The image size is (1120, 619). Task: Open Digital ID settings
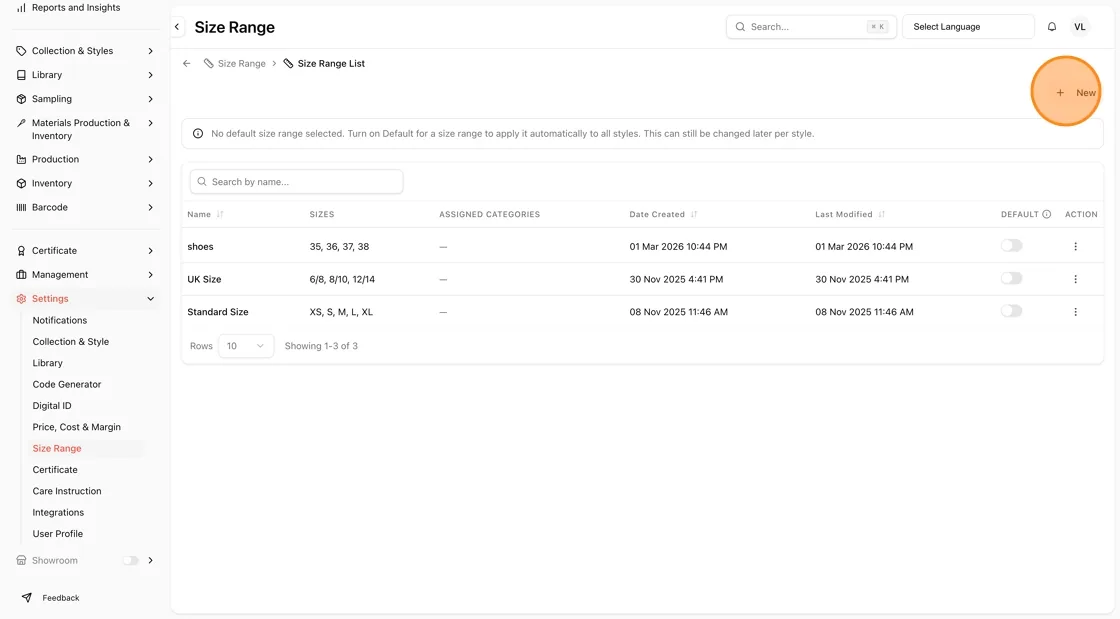(x=51, y=406)
